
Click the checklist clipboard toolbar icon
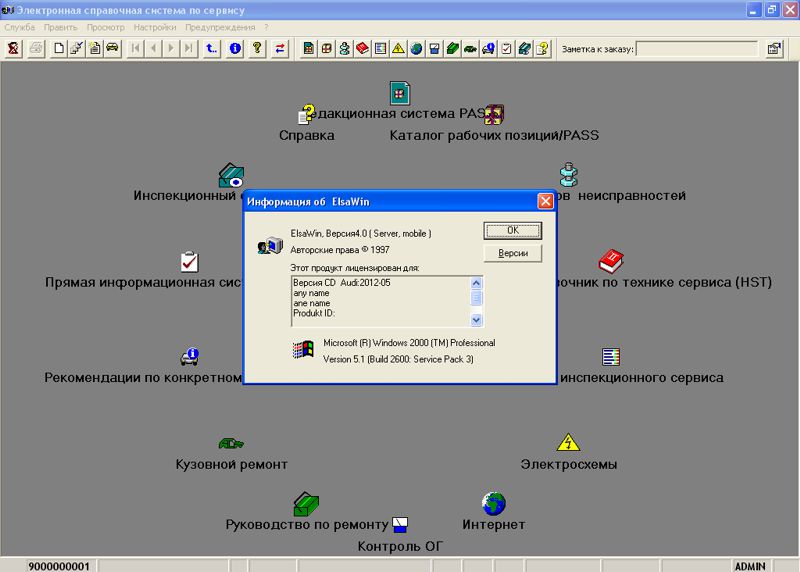[x=506, y=48]
